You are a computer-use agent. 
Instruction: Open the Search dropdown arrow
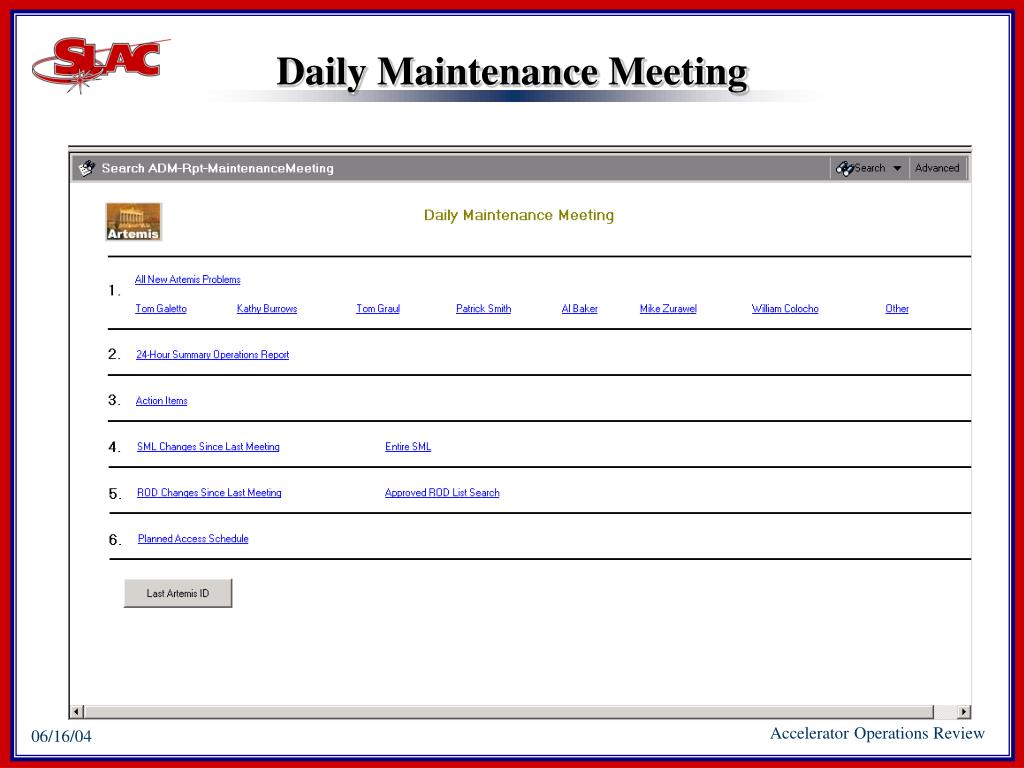tap(897, 168)
